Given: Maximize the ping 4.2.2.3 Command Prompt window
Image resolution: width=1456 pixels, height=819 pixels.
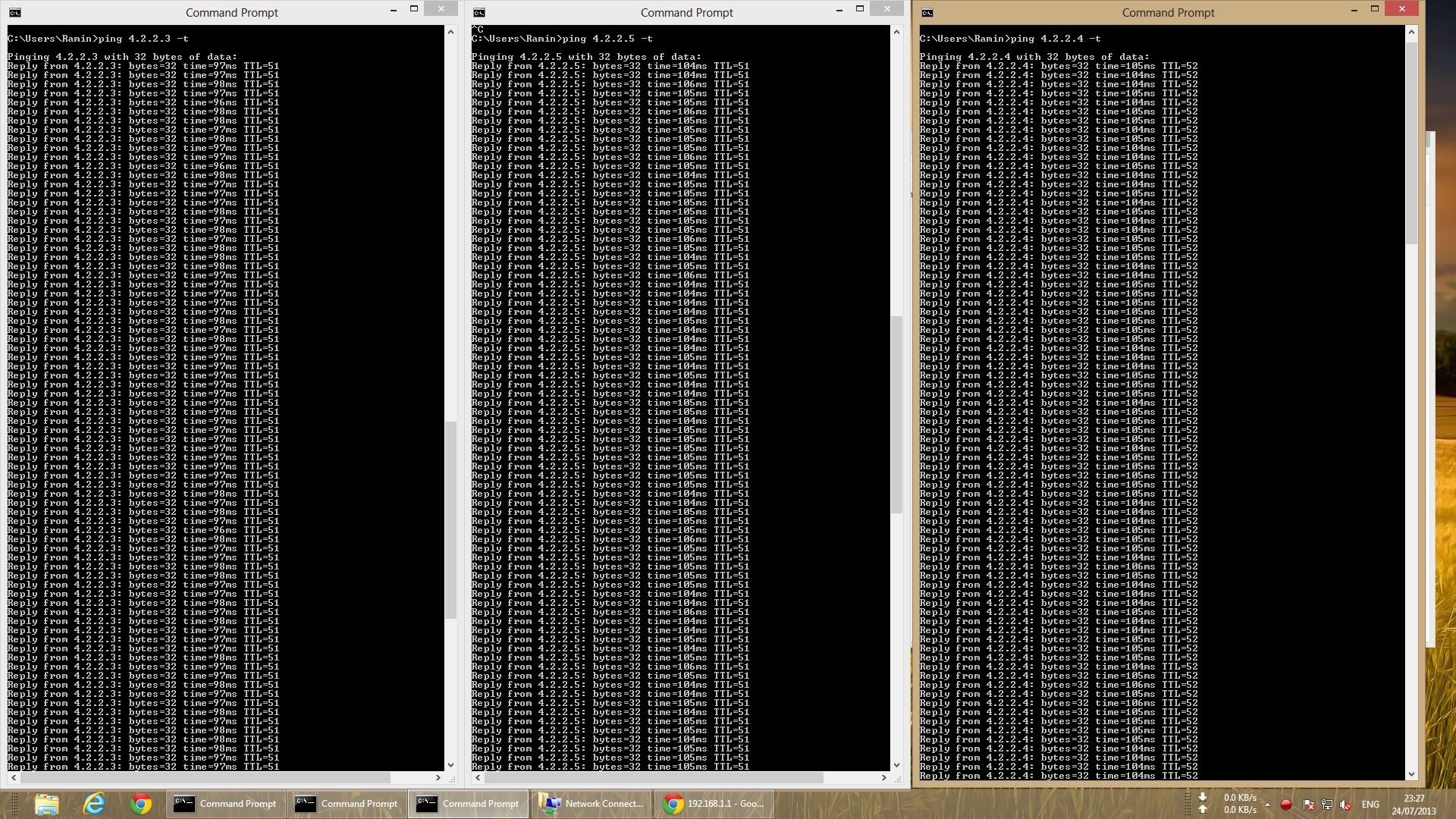Looking at the screenshot, I should (x=414, y=9).
